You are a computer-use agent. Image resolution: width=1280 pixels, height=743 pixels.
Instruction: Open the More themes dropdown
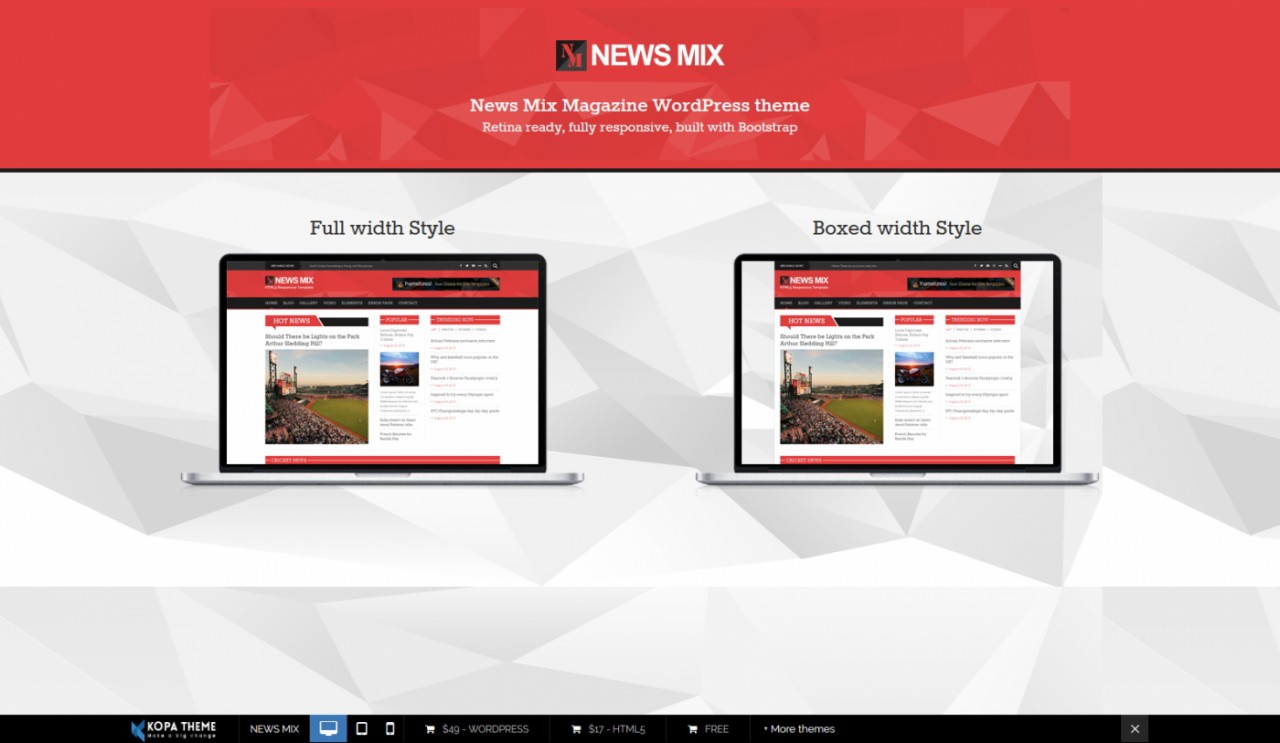[x=799, y=729]
